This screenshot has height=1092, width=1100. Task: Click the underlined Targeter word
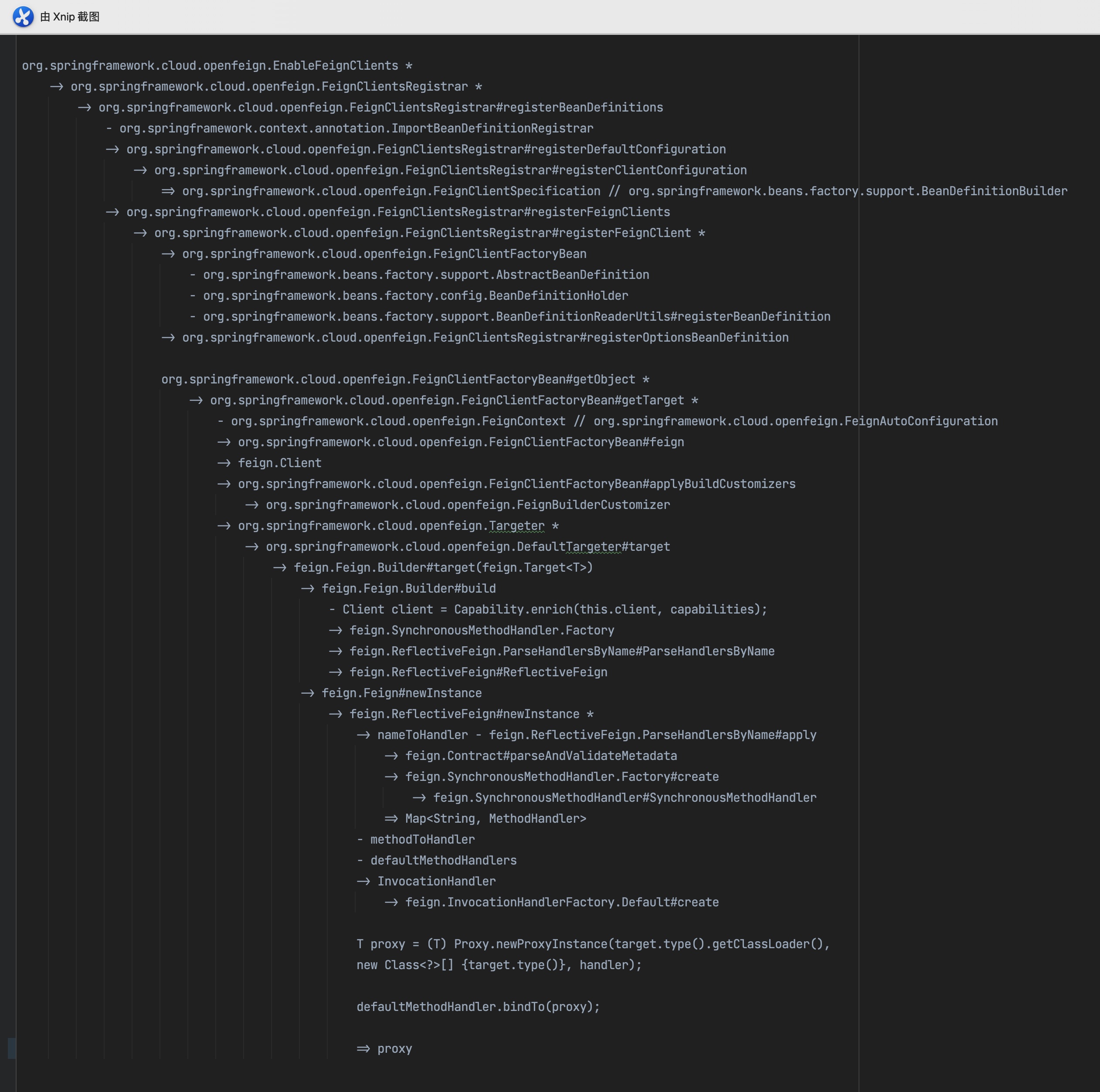point(516,526)
